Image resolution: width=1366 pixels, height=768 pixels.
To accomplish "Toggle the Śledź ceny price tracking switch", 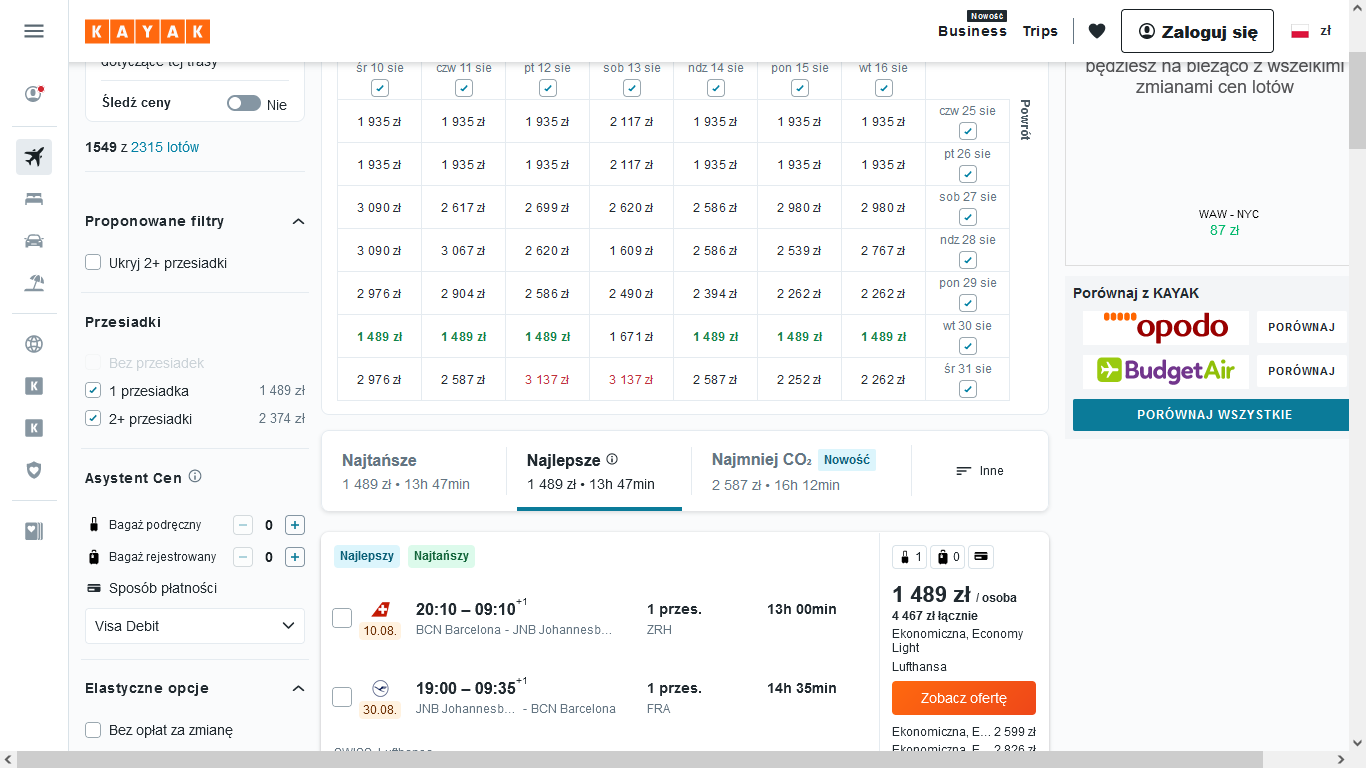I will click(243, 103).
